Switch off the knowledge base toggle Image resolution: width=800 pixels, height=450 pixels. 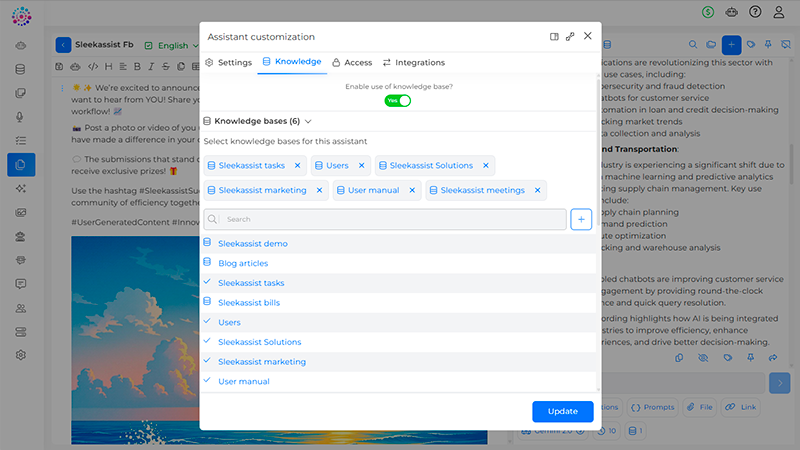[397, 101]
